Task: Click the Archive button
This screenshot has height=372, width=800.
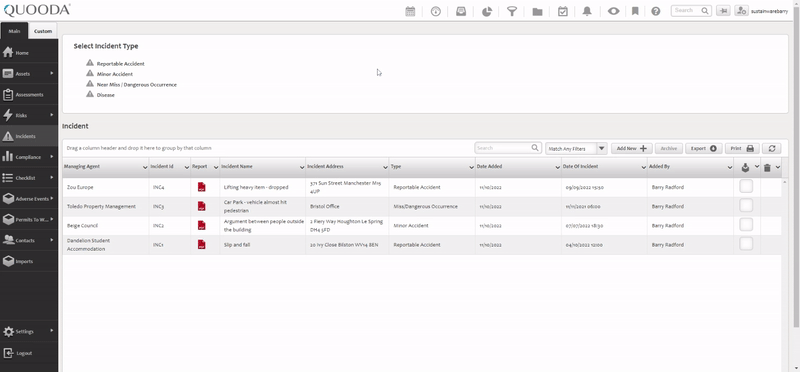Action: (x=668, y=148)
